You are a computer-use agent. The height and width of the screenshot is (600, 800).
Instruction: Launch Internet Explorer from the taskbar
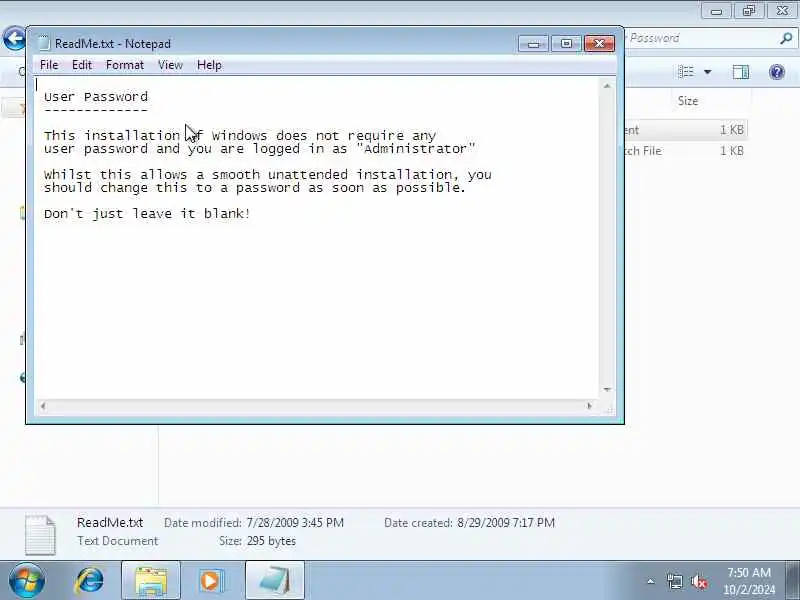pyautogui.click(x=90, y=581)
